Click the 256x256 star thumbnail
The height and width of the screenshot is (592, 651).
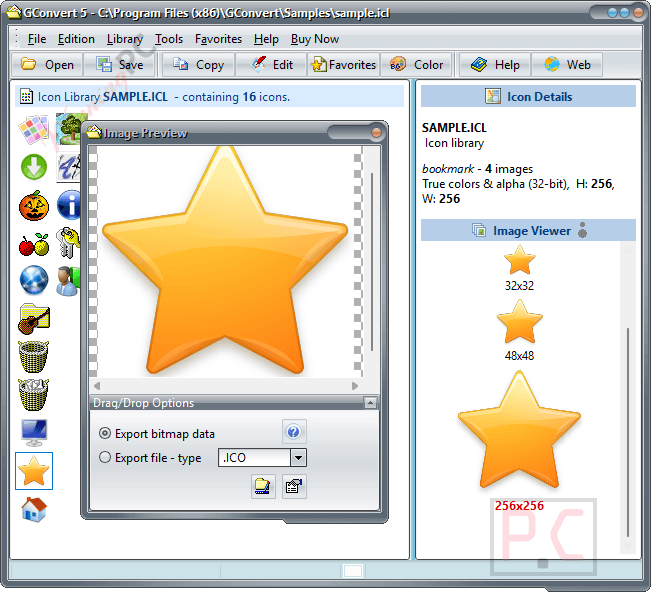click(519, 430)
